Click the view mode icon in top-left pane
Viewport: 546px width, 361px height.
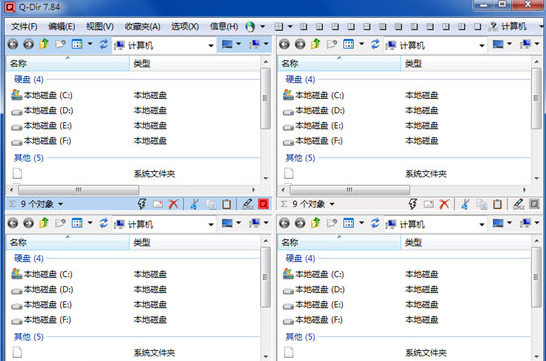pyautogui.click(x=77, y=44)
